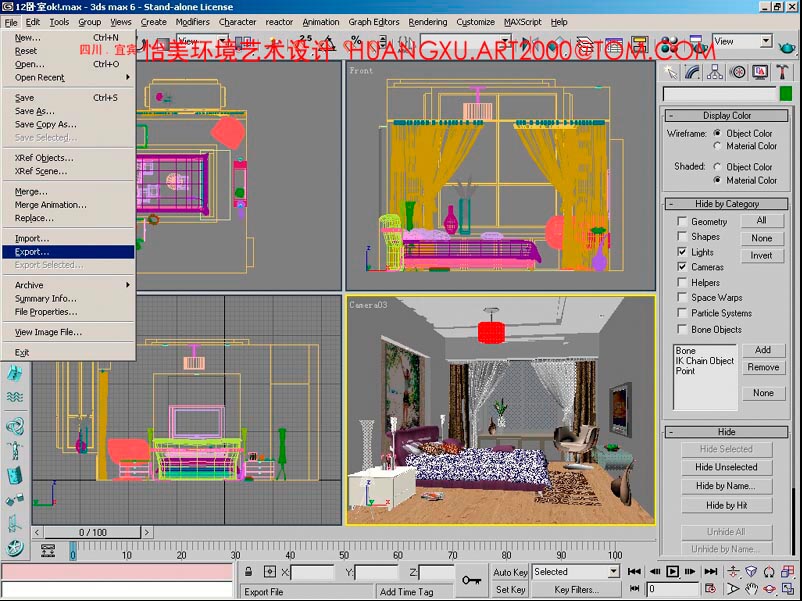The height and width of the screenshot is (601, 802).
Task: Uncheck the Cameras checkbox
Action: [682, 266]
